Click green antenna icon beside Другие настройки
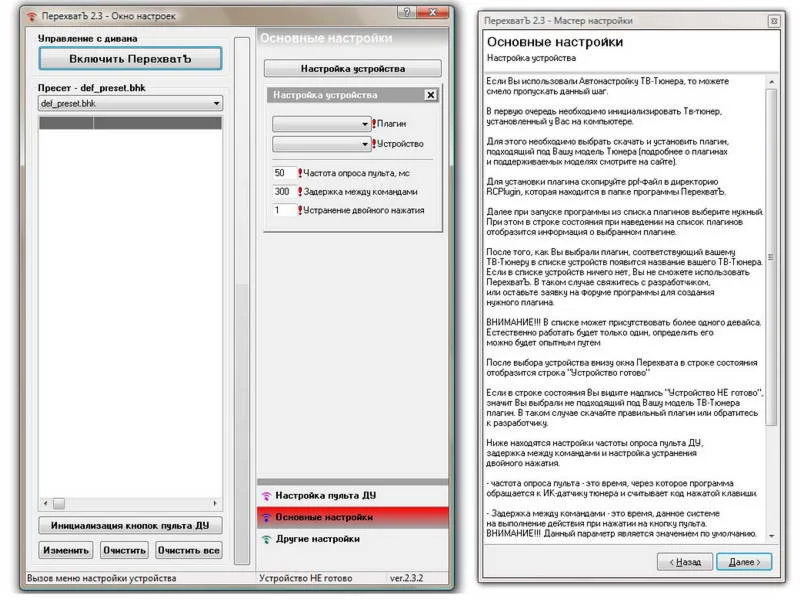The width and height of the screenshot is (800, 600). pyautogui.click(x=266, y=539)
